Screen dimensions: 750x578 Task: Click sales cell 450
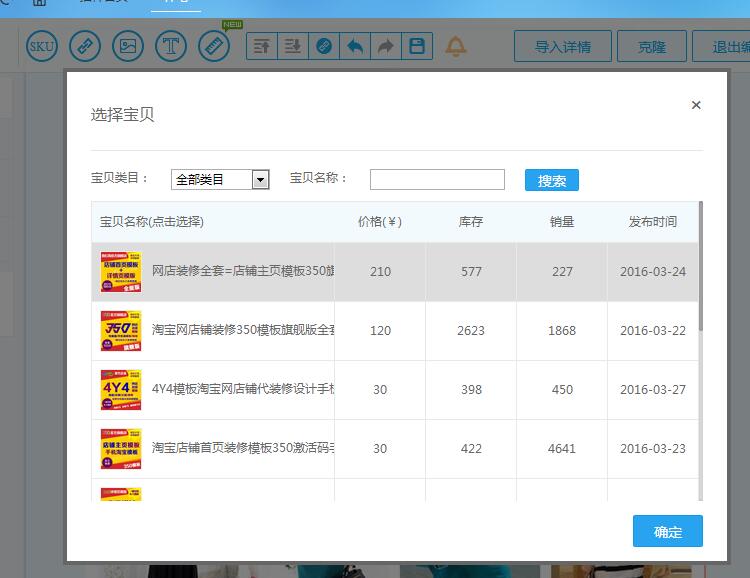[x=562, y=389]
